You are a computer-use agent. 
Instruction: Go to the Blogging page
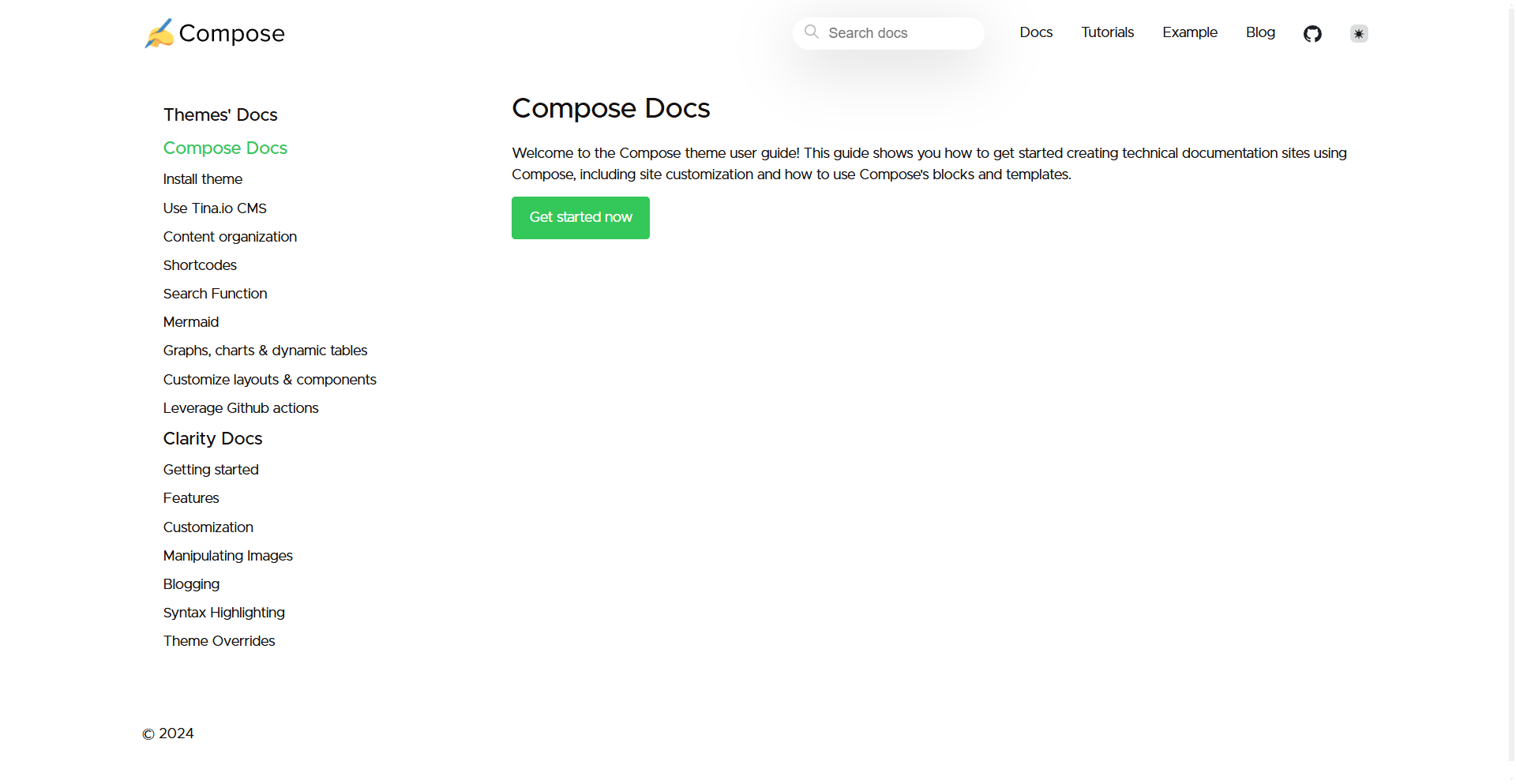191,584
